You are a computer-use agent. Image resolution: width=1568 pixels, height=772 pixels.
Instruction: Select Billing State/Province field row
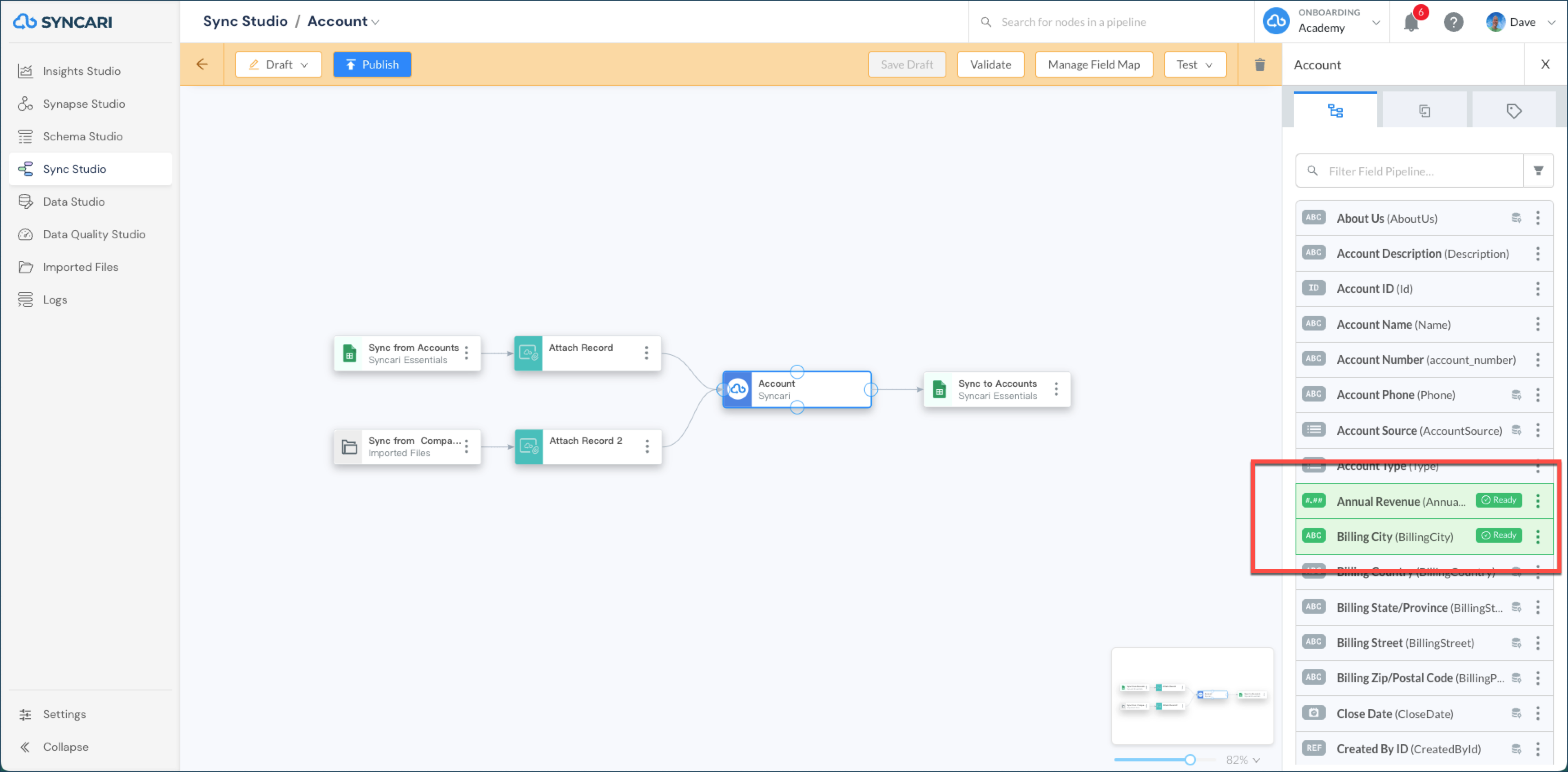point(1424,607)
